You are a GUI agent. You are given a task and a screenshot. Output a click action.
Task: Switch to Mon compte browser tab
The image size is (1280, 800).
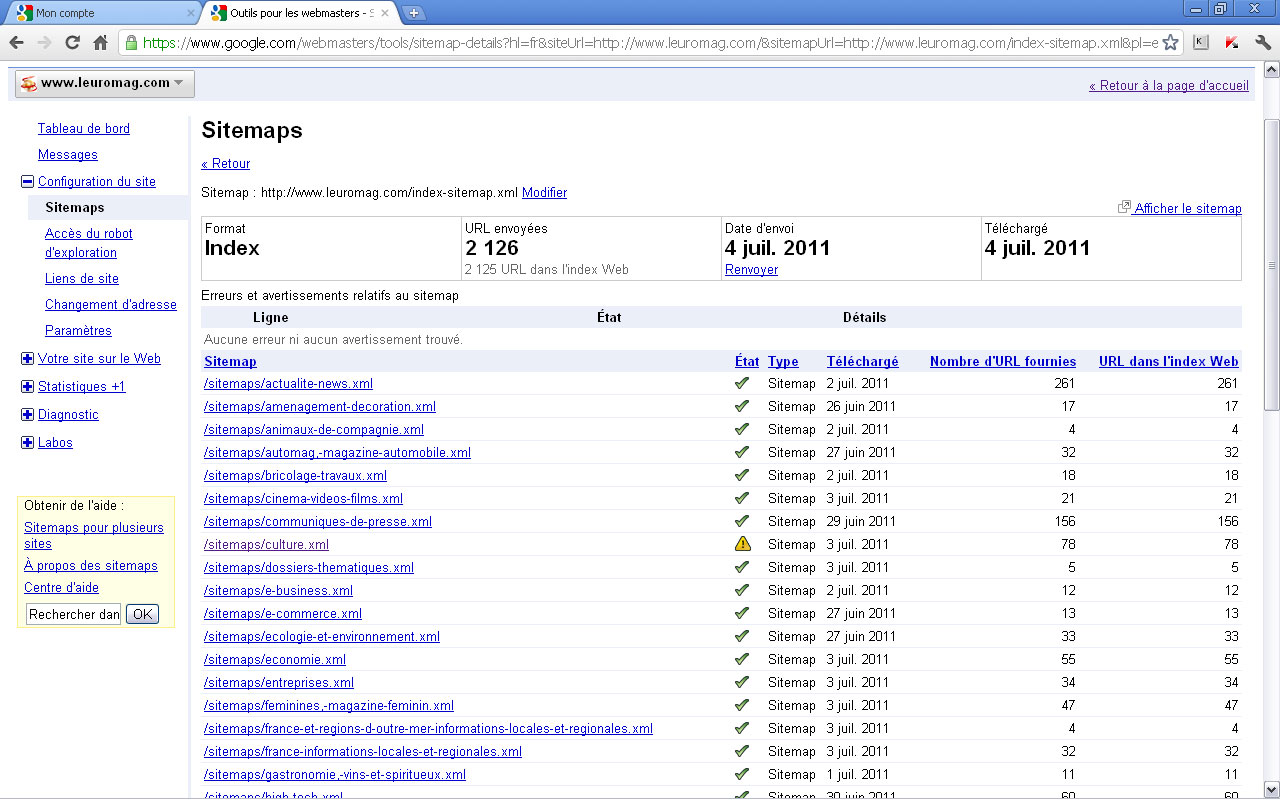(x=100, y=13)
